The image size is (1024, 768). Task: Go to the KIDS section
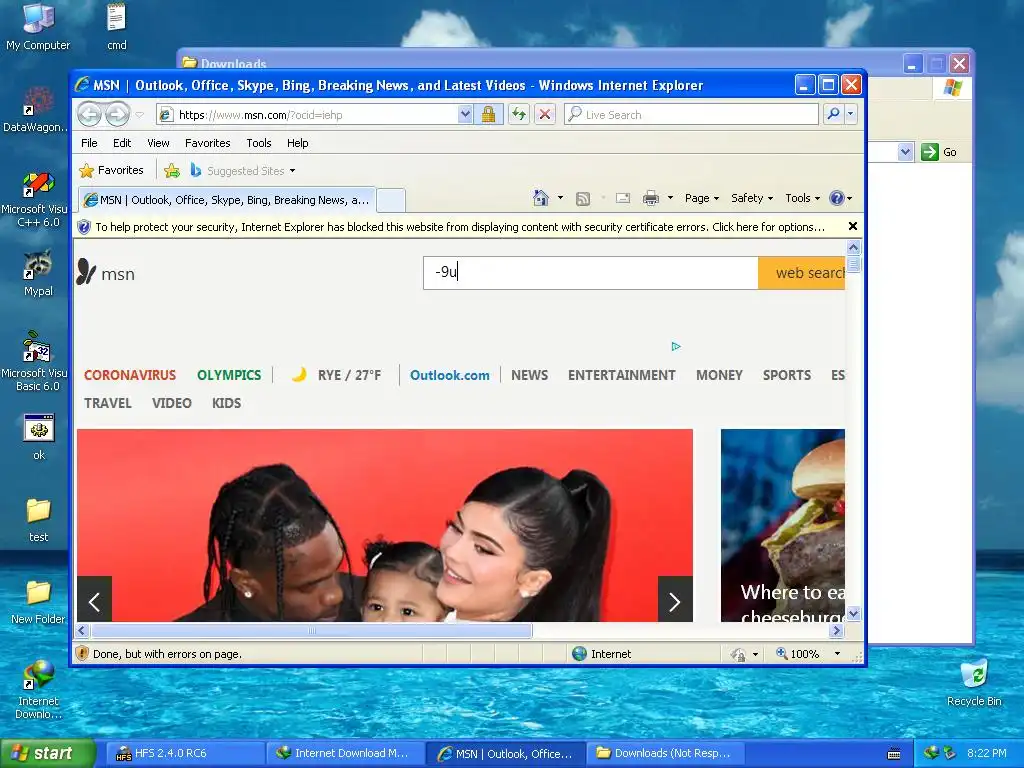pos(227,403)
